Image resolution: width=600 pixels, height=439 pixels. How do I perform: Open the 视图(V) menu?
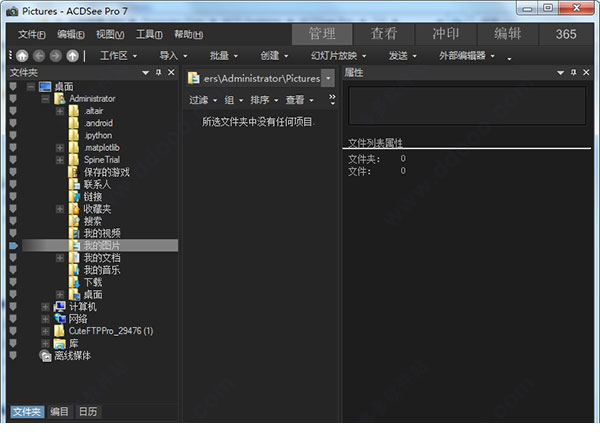pyautogui.click(x=110, y=34)
